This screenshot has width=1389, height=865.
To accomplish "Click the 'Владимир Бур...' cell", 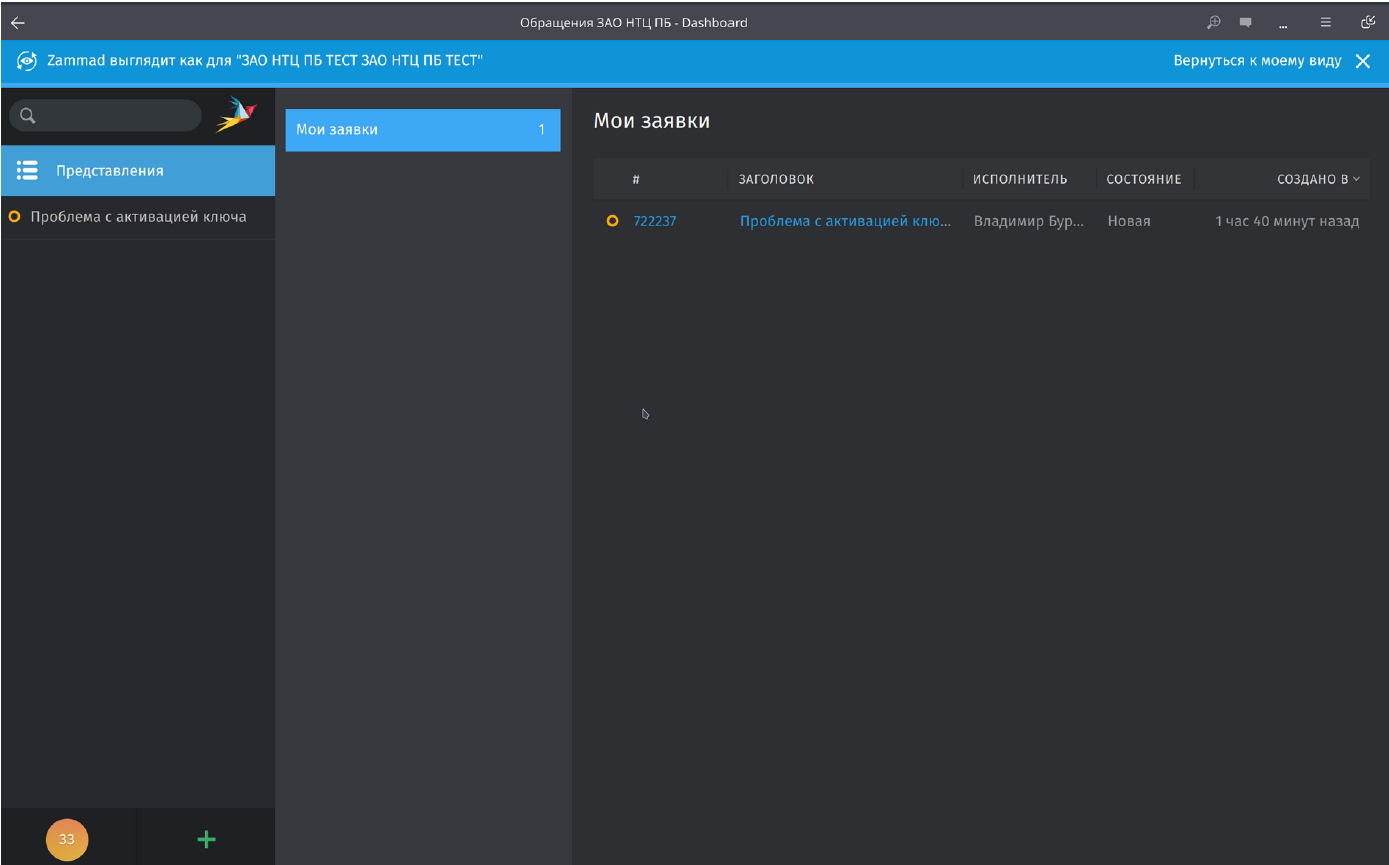I will pos(1029,221).
